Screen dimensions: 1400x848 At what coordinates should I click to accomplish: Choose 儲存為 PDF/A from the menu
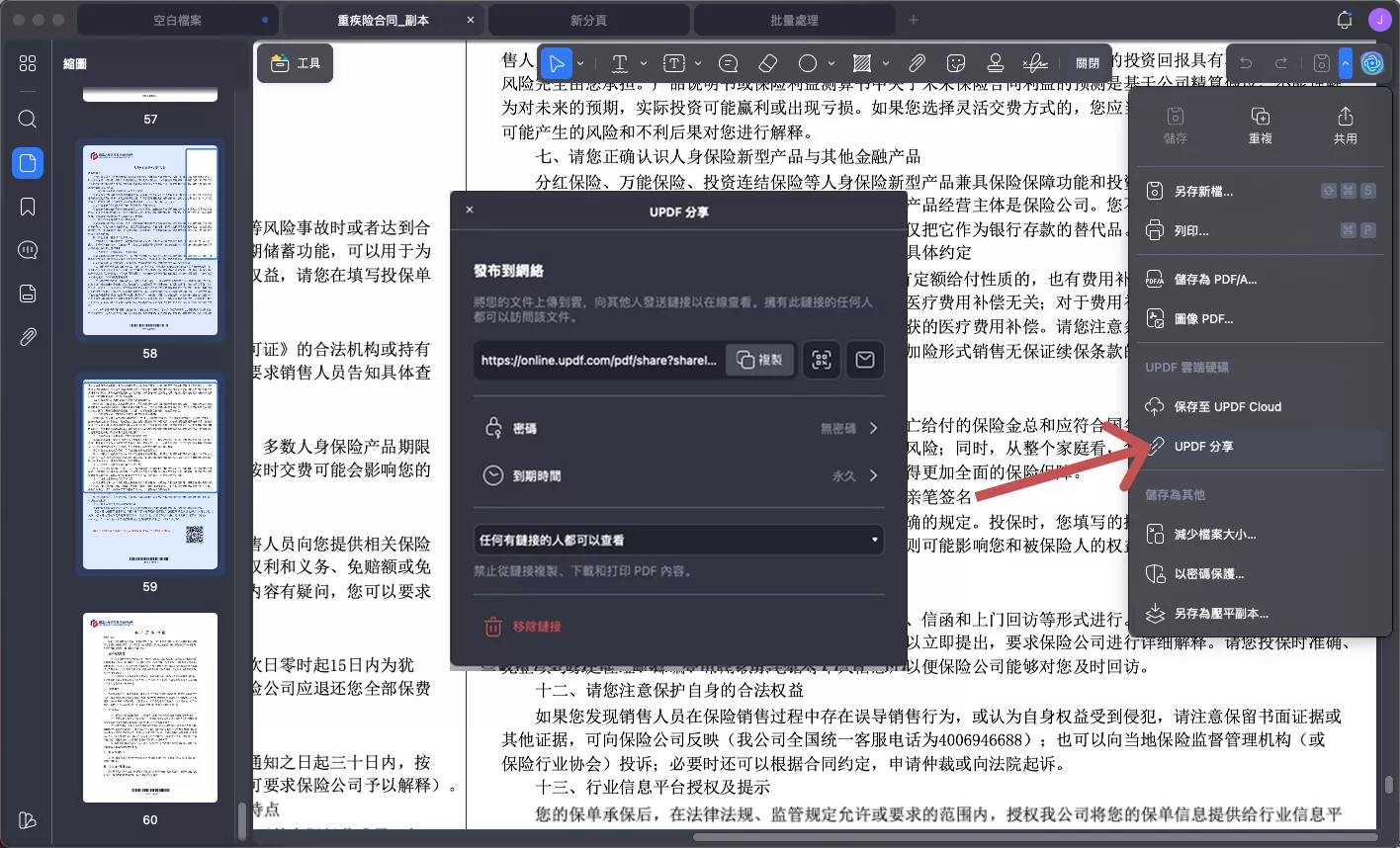pyautogui.click(x=1261, y=279)
